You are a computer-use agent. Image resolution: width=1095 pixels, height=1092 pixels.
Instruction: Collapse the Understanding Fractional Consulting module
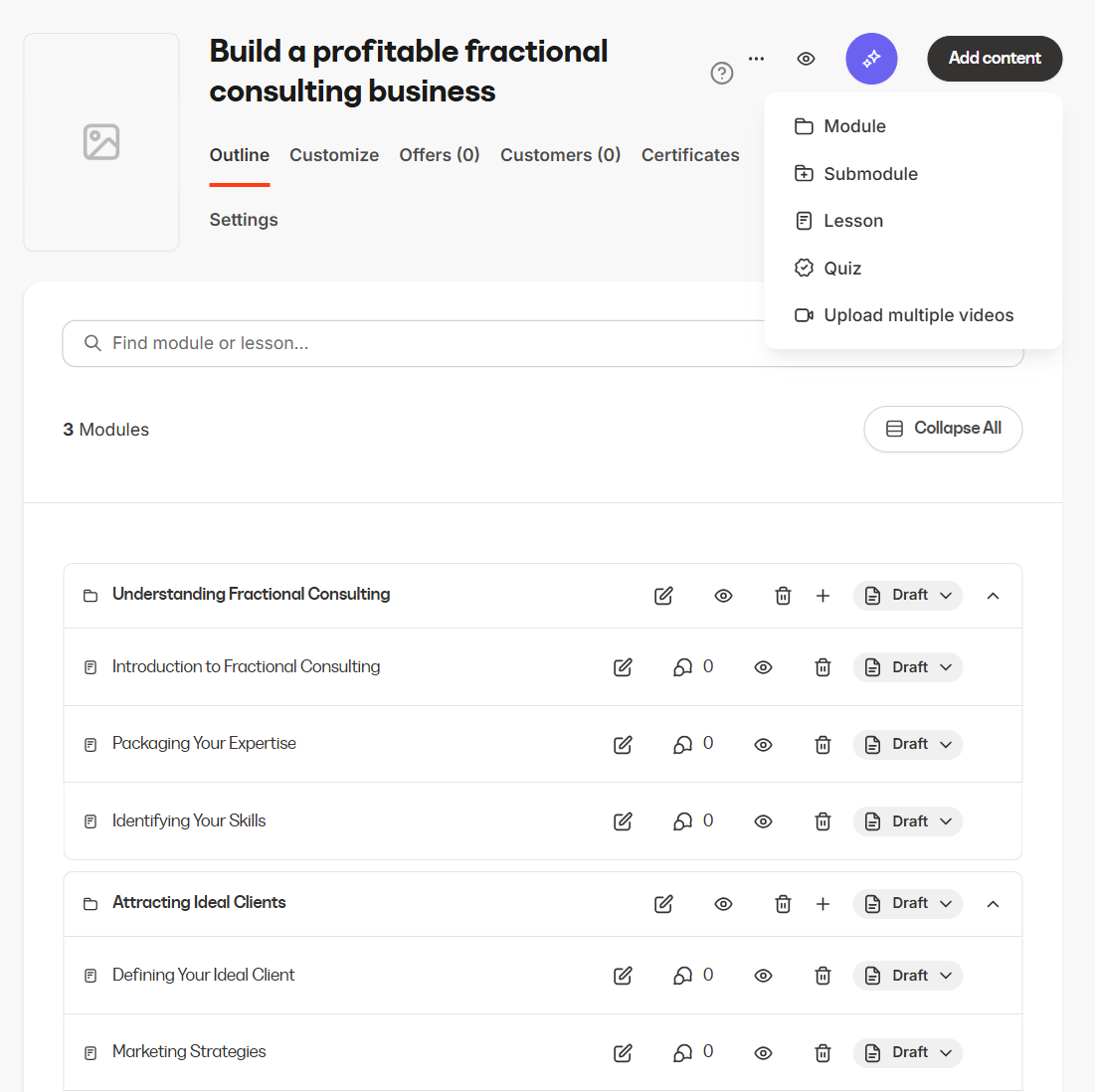click(x=993, y=596)
